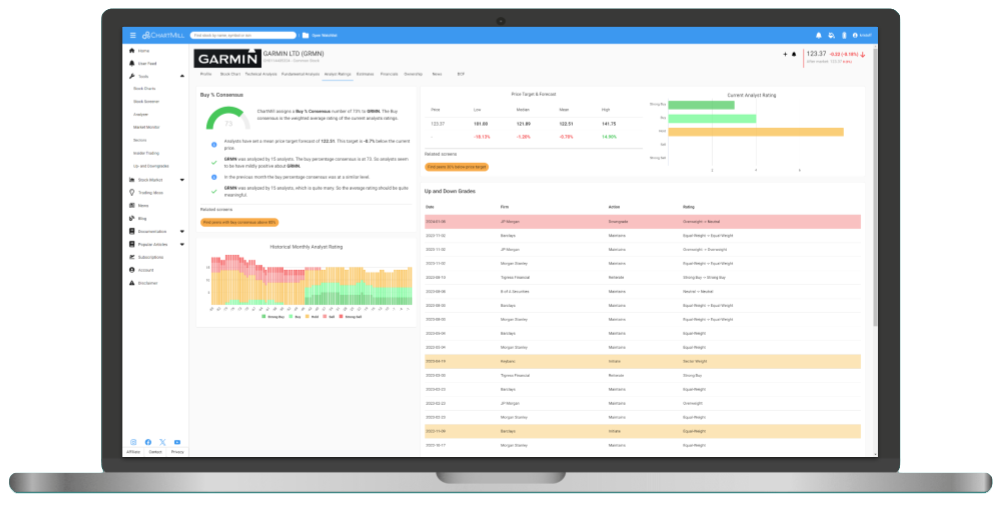Click the Garmin logo image
The width and height of the screenshot is (1000, 514).
coord(228,58)
